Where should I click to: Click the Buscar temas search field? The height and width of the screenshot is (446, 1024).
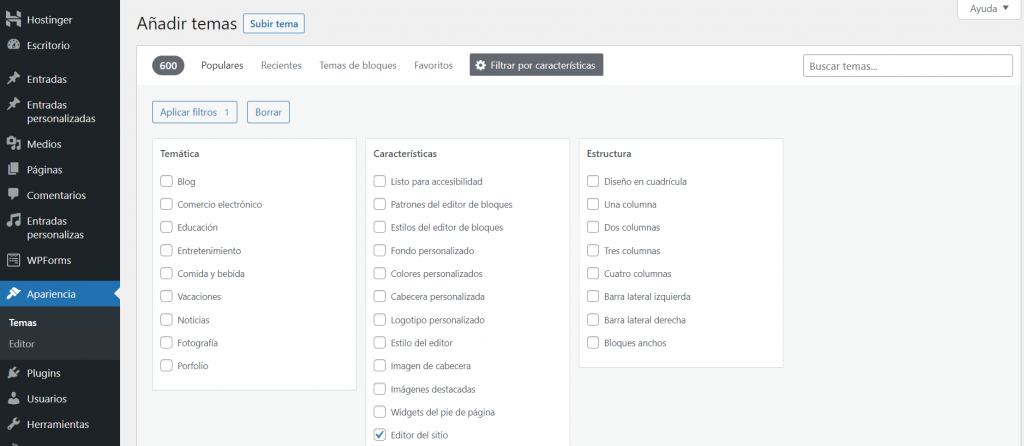907,66
